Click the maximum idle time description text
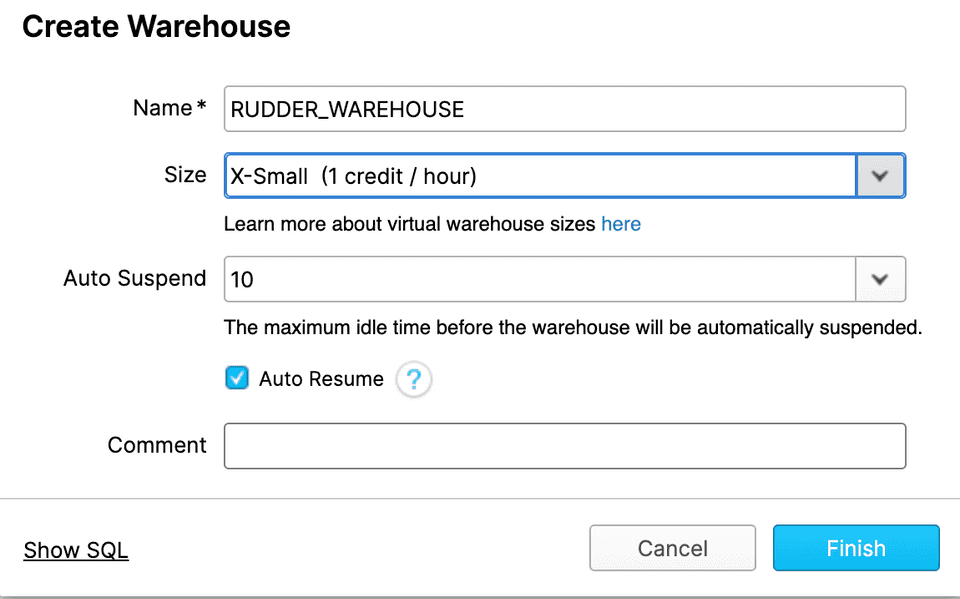The width and height of the screenshot is (960, 599). [572, 327]
